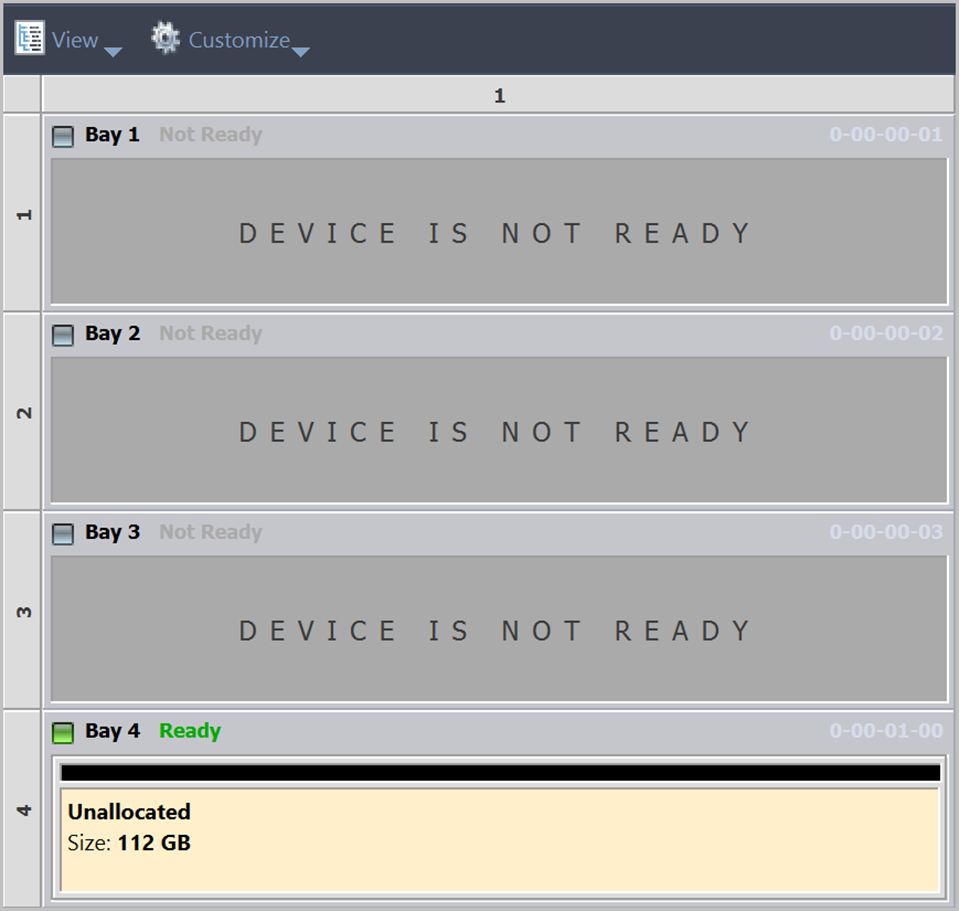Click the black disk usage bar in Bay 4
The width and height of the screenshot is (960, 911).
coord(500,773)
